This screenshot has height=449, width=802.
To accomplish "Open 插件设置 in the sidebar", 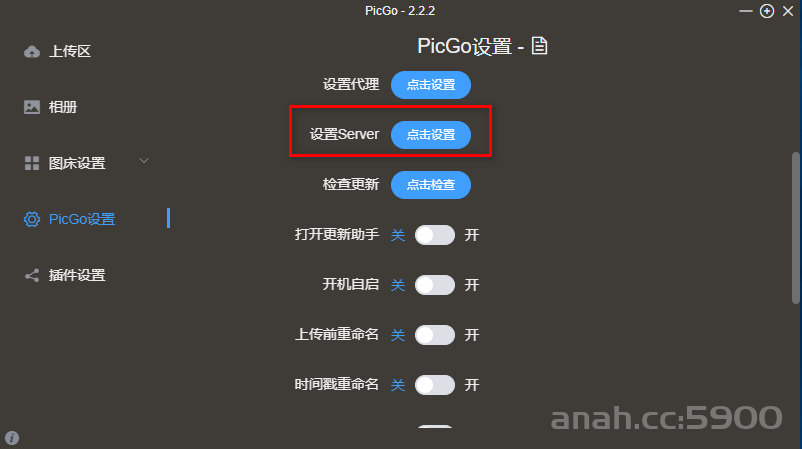I will (x=77, y=275).
